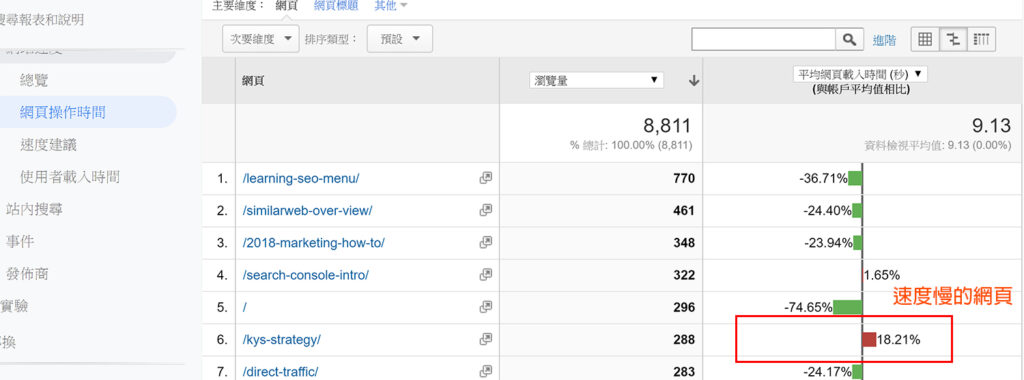
Task: Switch to 網頁標題 dimension
Action: pos(336,6)
